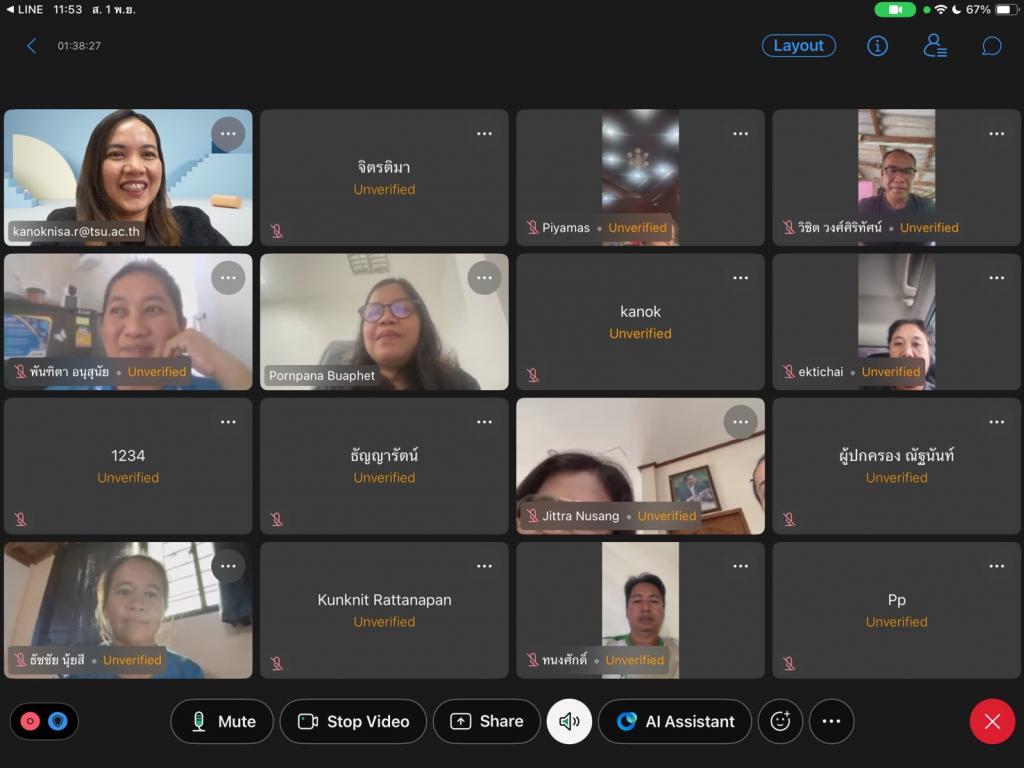Open options menu on Pp tile
The width and height of the screenshot is (1024, 768).
[996, 566]
